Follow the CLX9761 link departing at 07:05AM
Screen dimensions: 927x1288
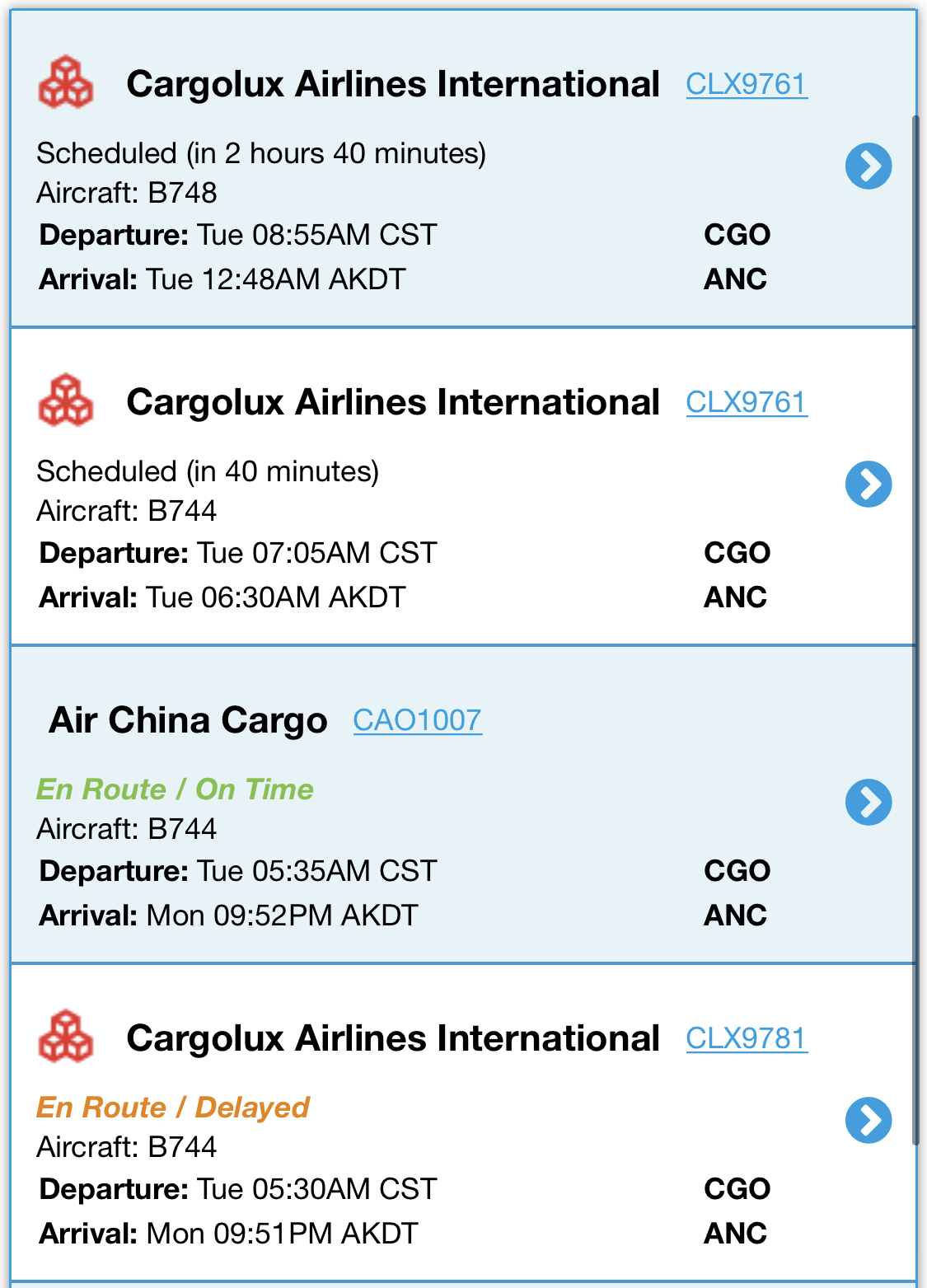click(747, 402)
